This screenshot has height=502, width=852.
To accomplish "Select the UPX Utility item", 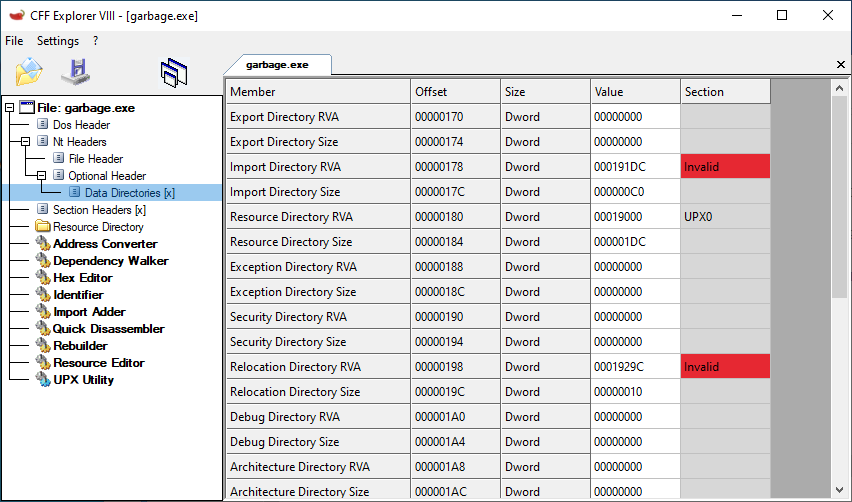I will pyautogui.click(x=83, y=380).
